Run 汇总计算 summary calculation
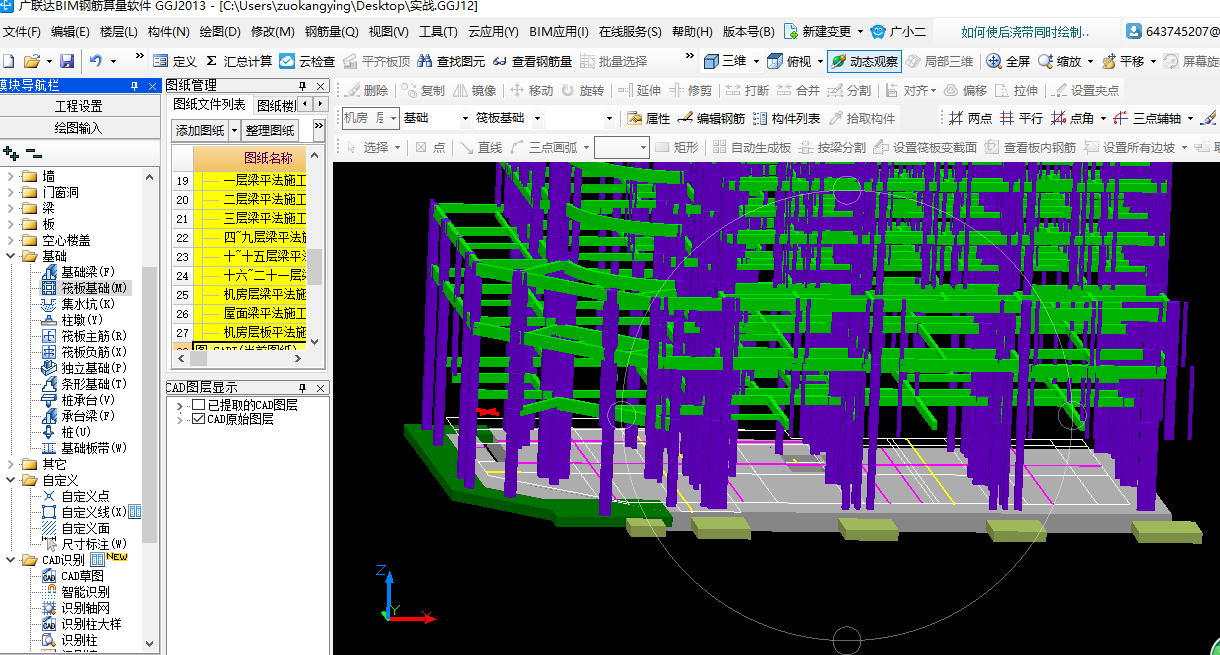This screenshot has width=1220, height=655. pyautogui.click(x=239, y=61)
